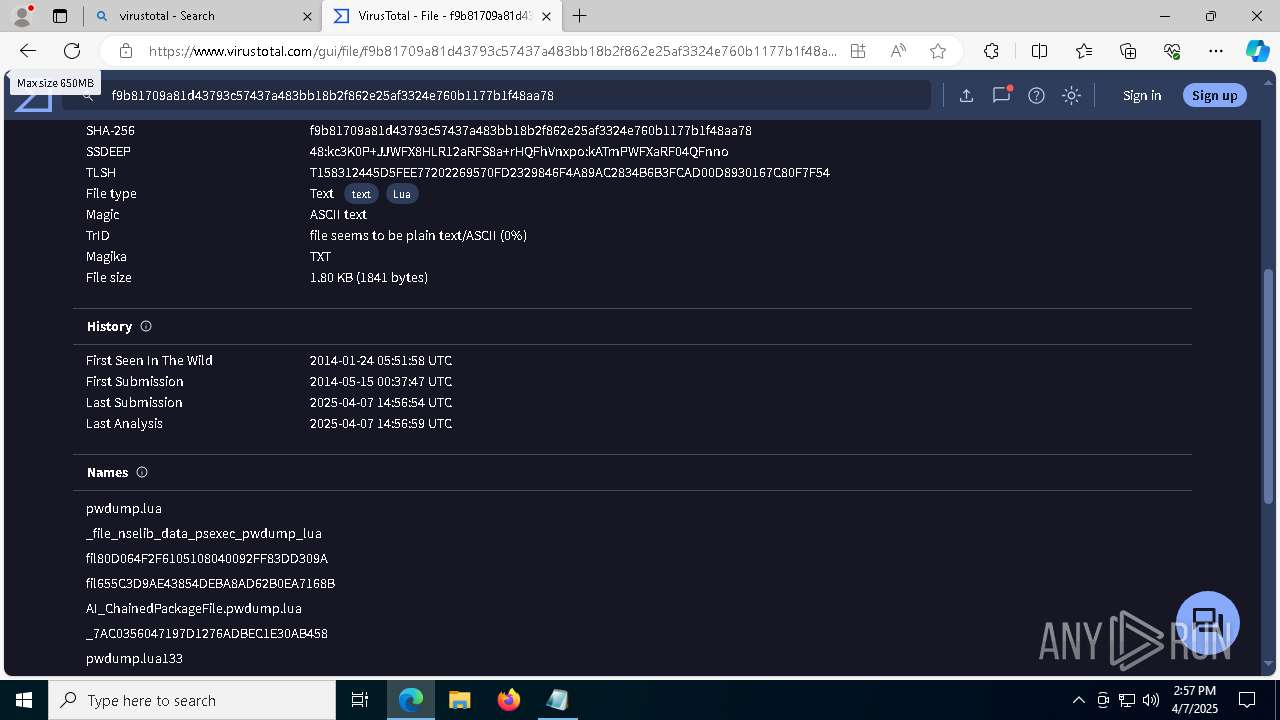Viewport: 1280px width, 720px height.
Task: Select Last Submission date value
Action: (381, 403)
